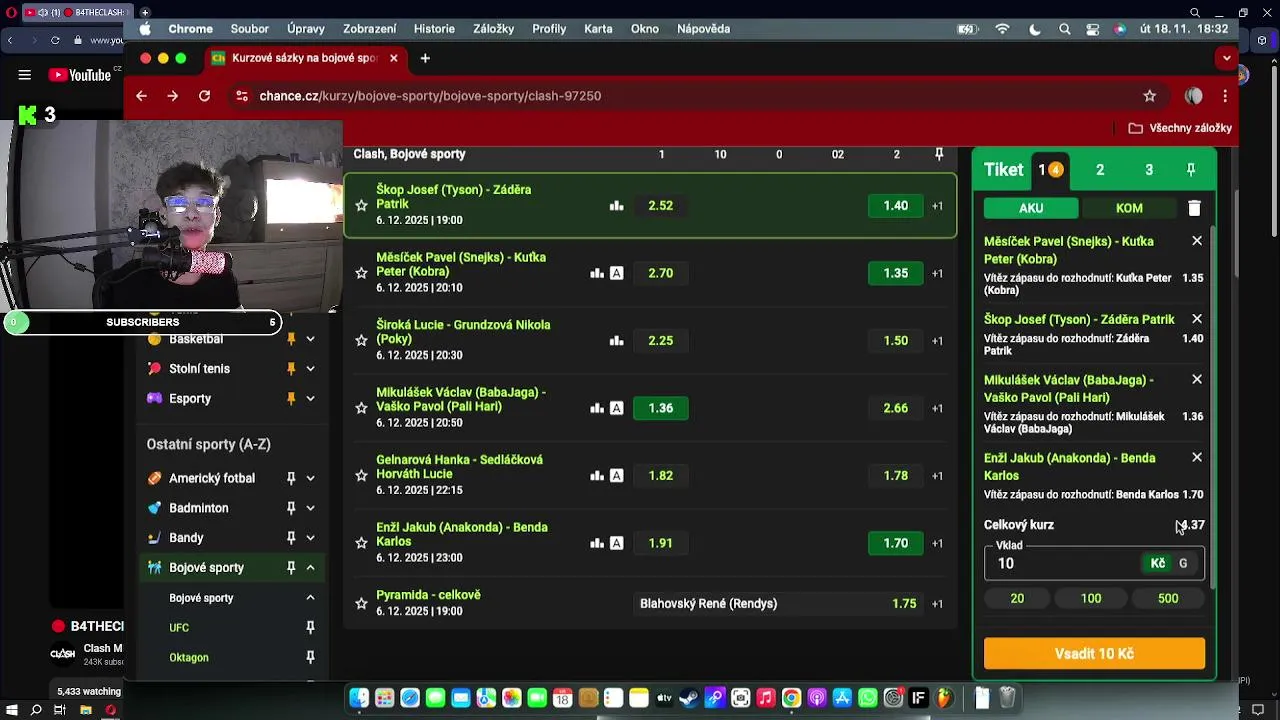This screenshot has height=720, width=1280.
Task: Click the A badge on Gelnarová Hanka match
Action: [617, 476]
